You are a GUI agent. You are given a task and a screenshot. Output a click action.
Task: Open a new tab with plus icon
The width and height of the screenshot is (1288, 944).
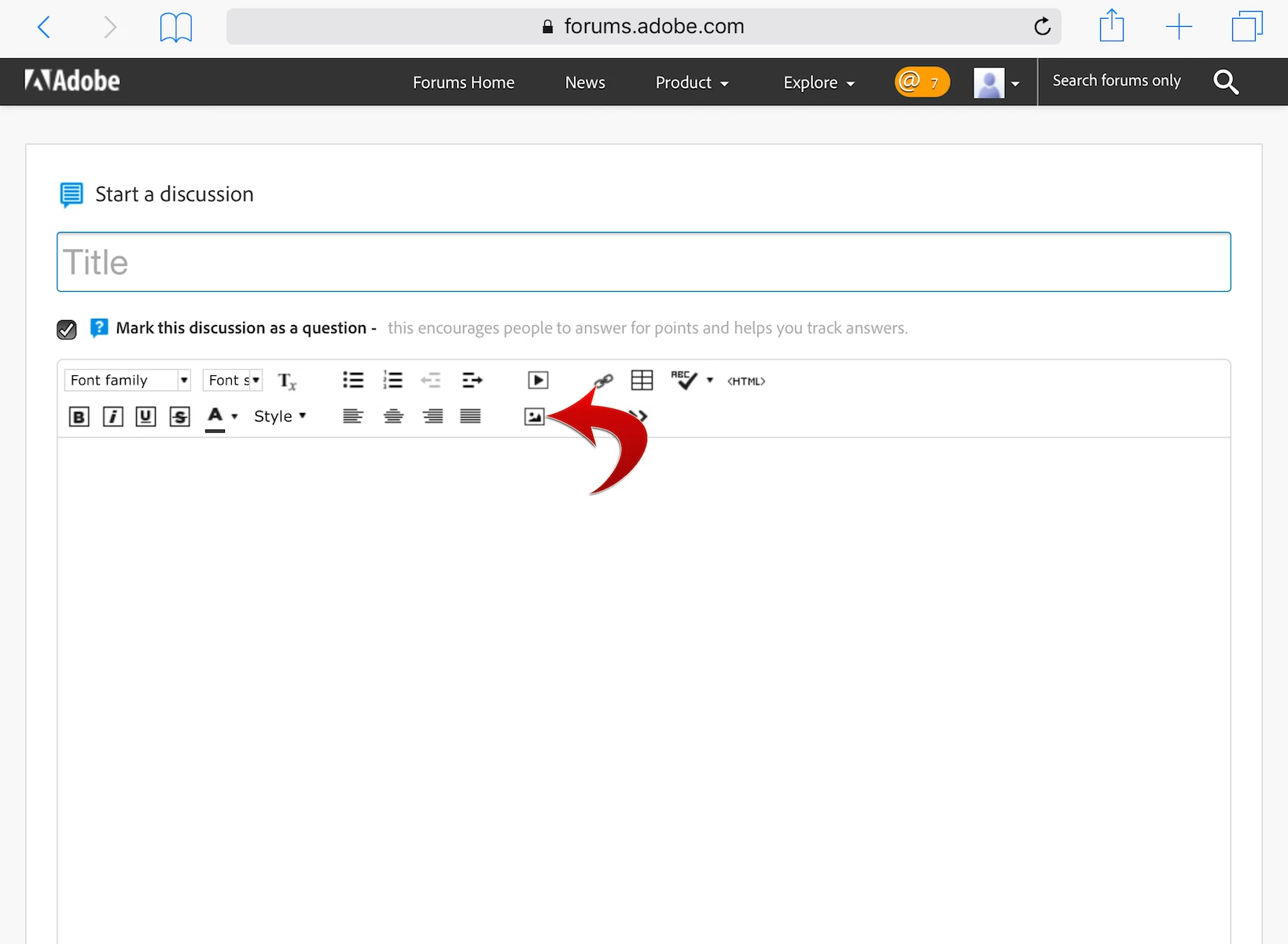pyautogui.click(x=1179, y=28)
